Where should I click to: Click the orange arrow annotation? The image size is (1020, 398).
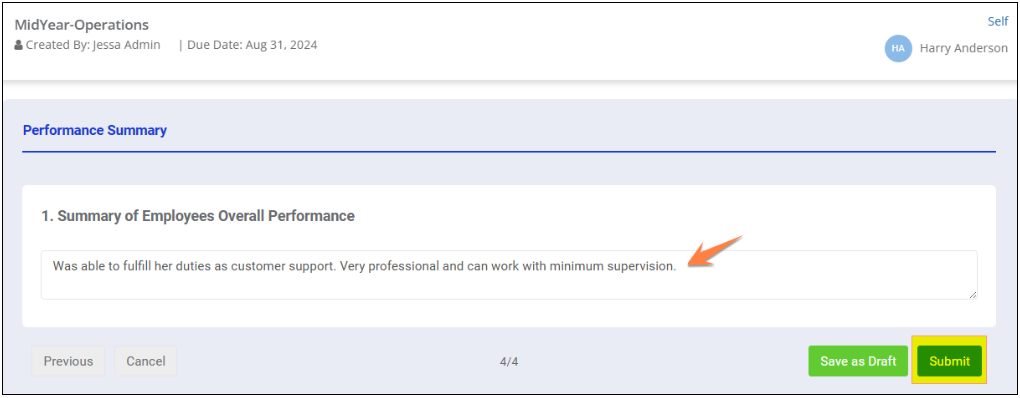(x=716, y=250)
